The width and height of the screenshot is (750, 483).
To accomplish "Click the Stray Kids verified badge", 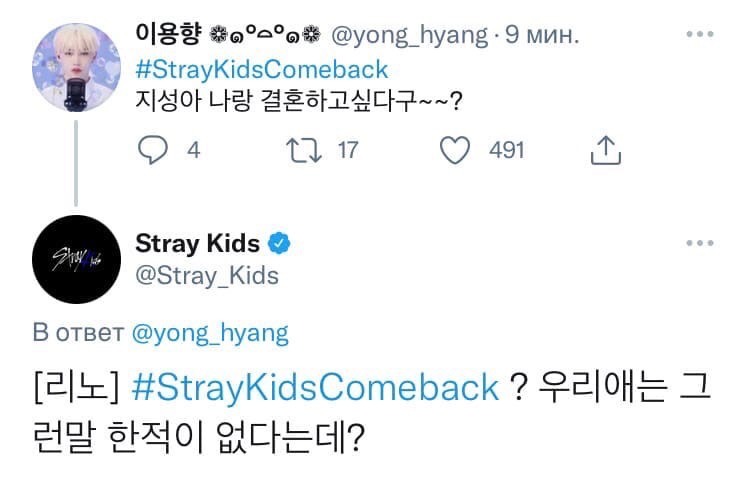I will [x=281, y=243].
